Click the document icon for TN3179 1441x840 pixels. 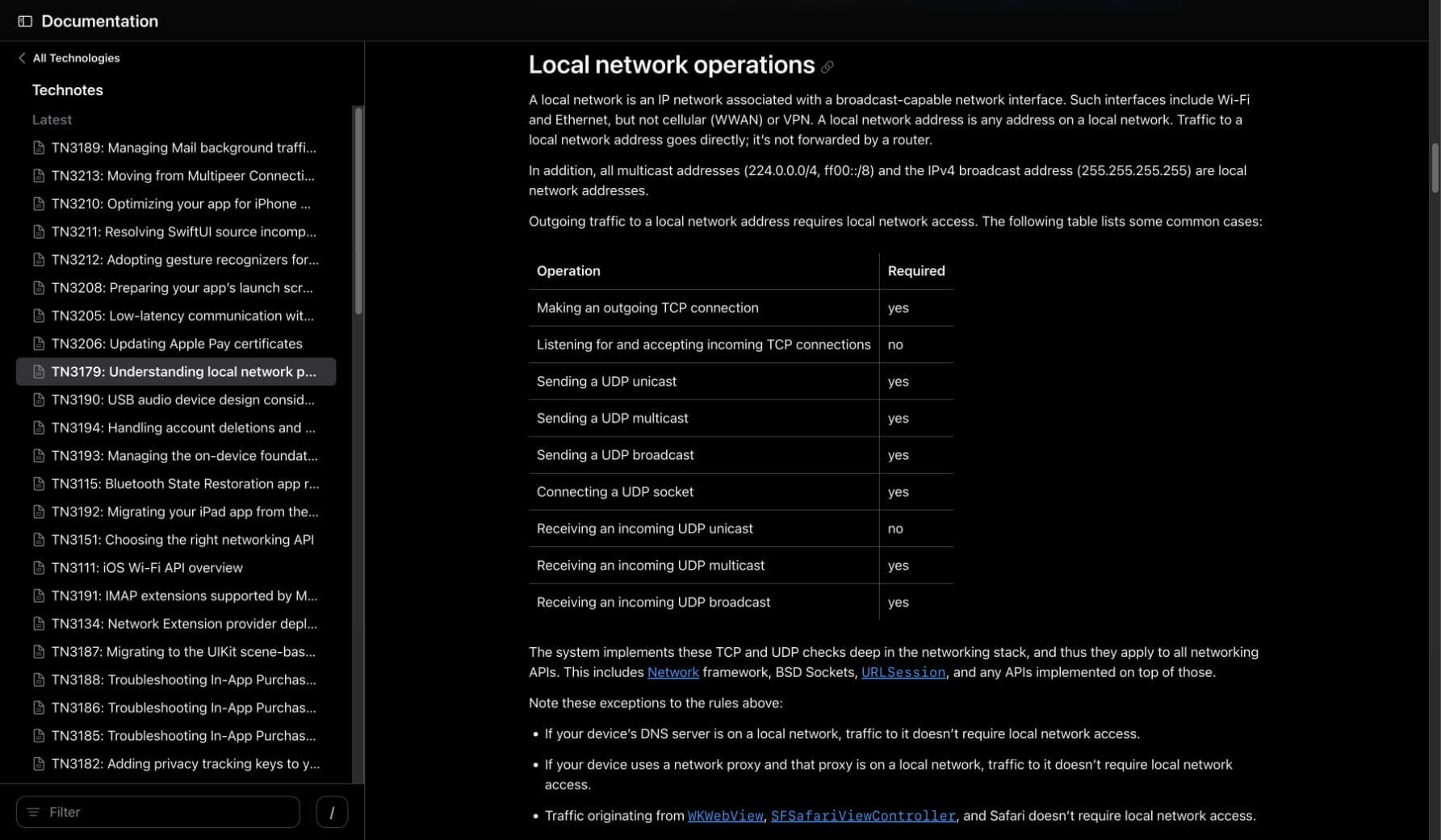pyautogui.click(x=38, y=372)
